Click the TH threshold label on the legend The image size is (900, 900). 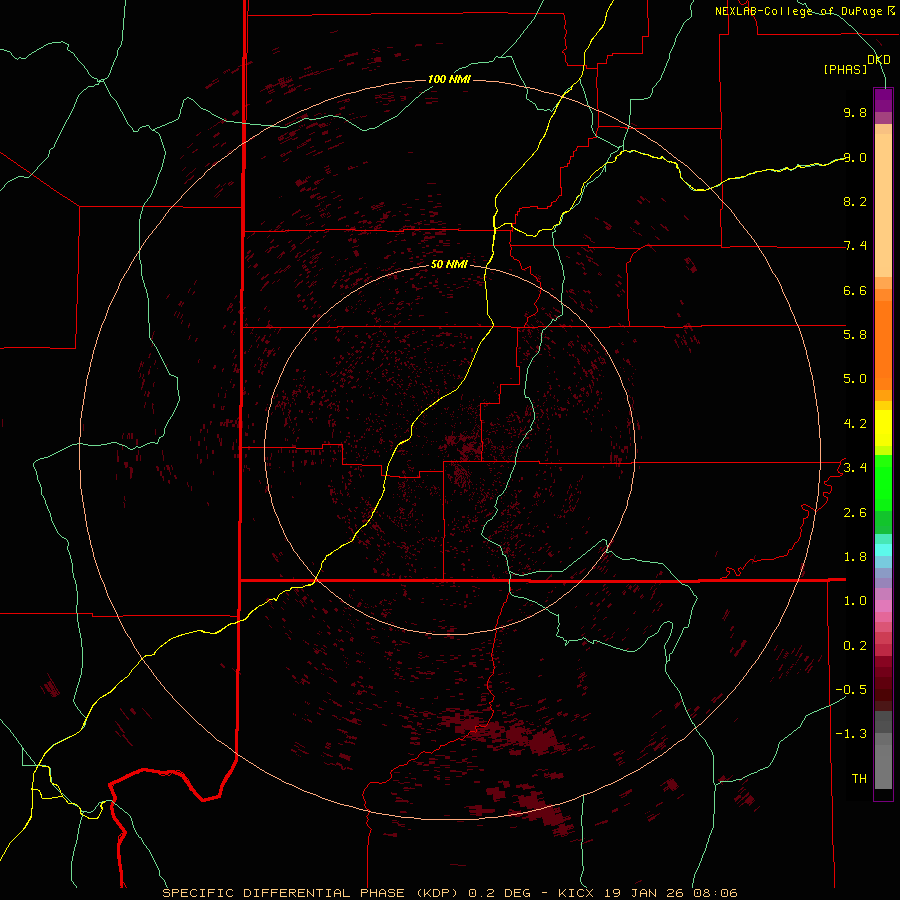tap(859, 778)
